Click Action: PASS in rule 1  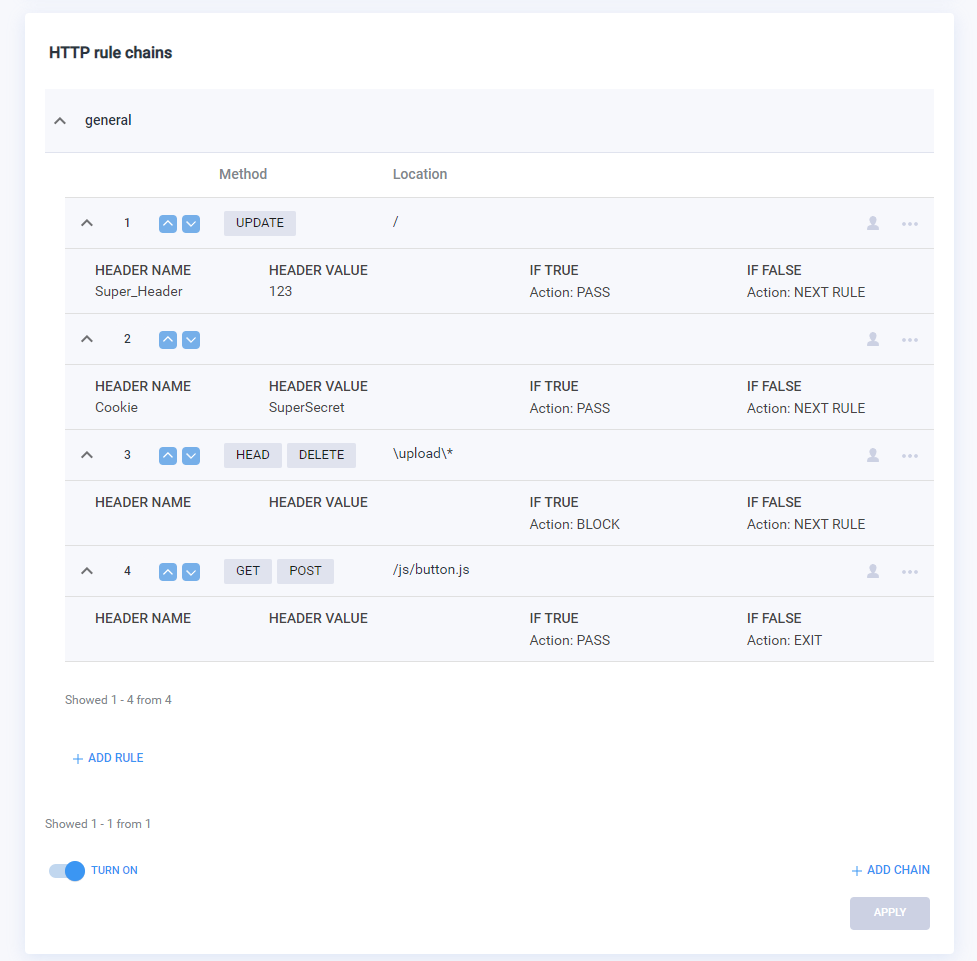click(570, 293)
